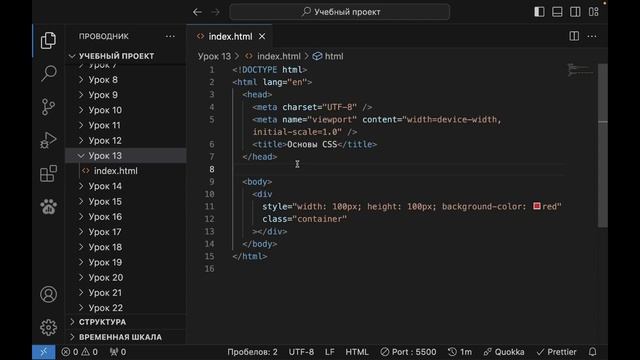
Task: Expand the Урок 21 folder
Action: point(126,293)
